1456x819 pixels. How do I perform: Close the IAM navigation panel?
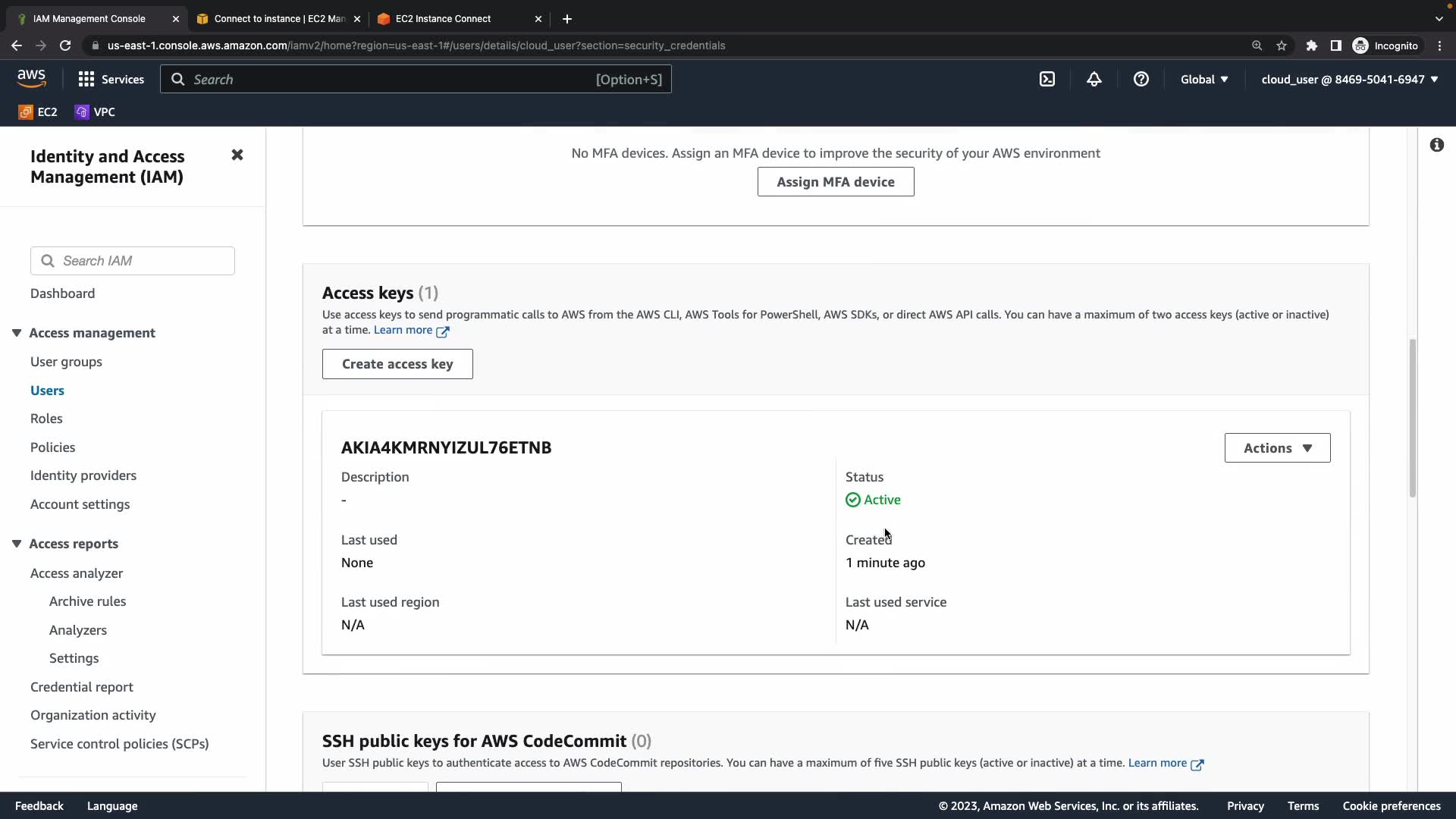click(x=237, y=155)
